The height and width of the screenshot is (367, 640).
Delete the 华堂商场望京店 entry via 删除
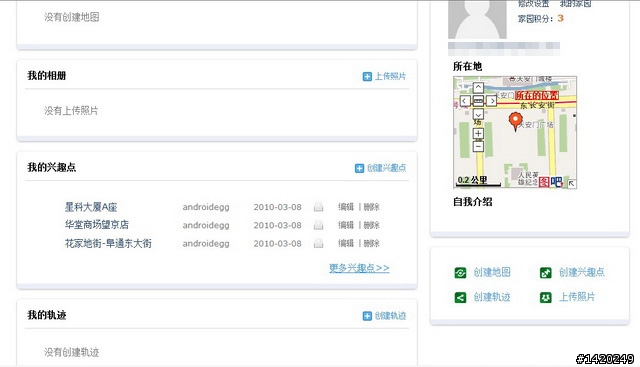(371, 225)
